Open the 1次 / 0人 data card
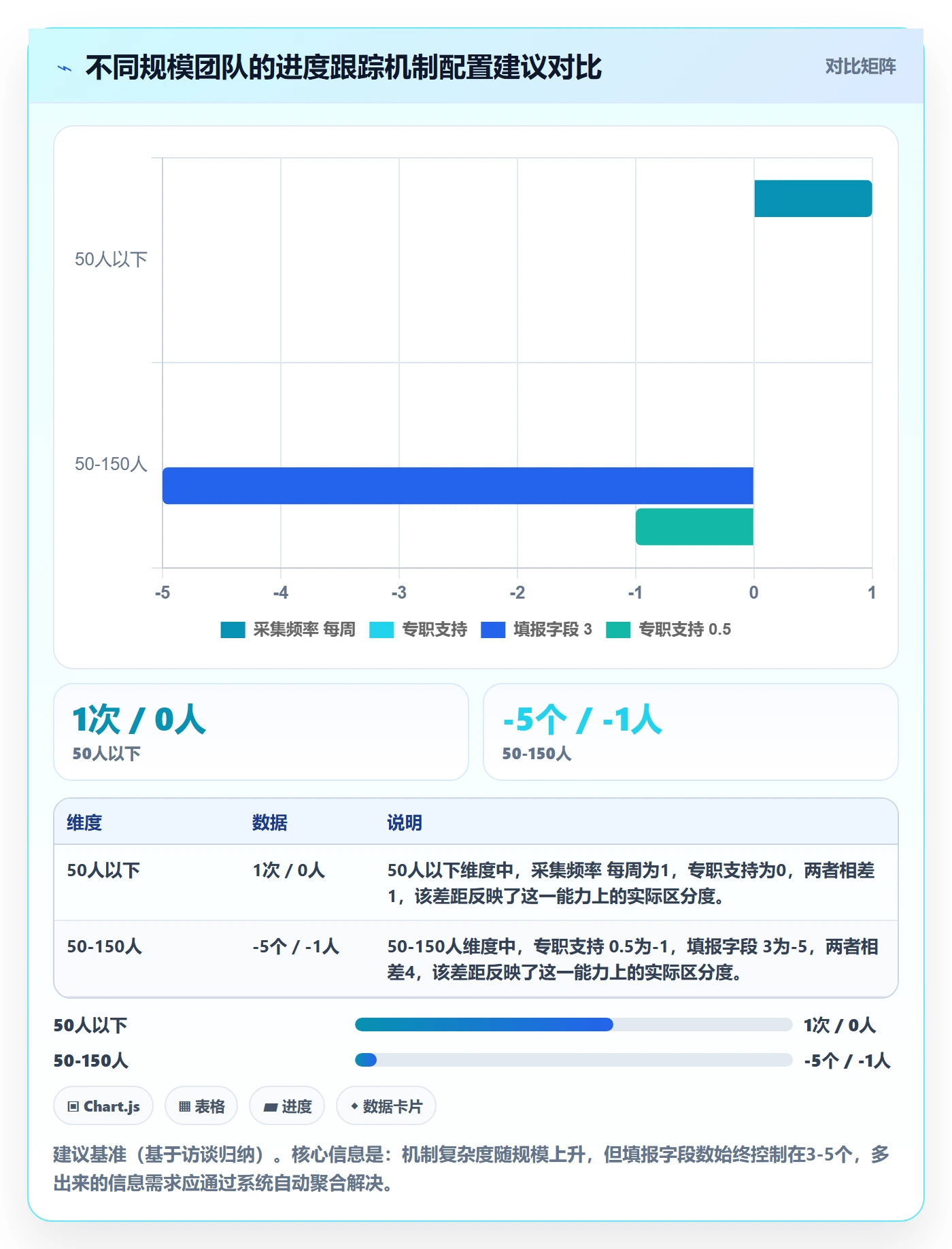952x1249 pixels. (261, 732)
